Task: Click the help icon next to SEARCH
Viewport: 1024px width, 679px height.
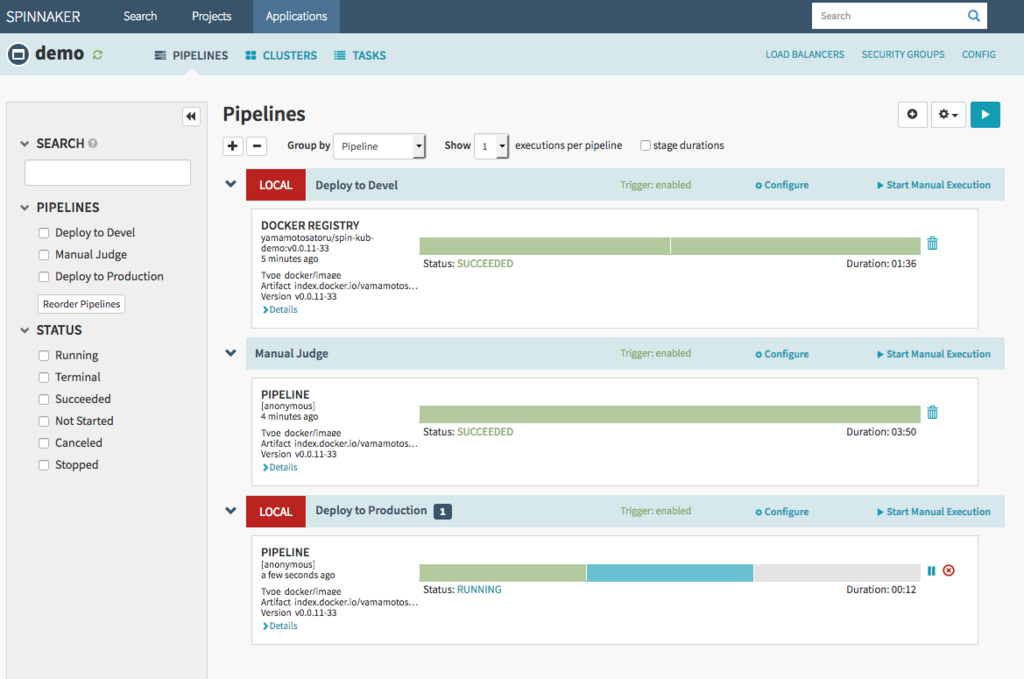Action: click(x=93, y=143)
